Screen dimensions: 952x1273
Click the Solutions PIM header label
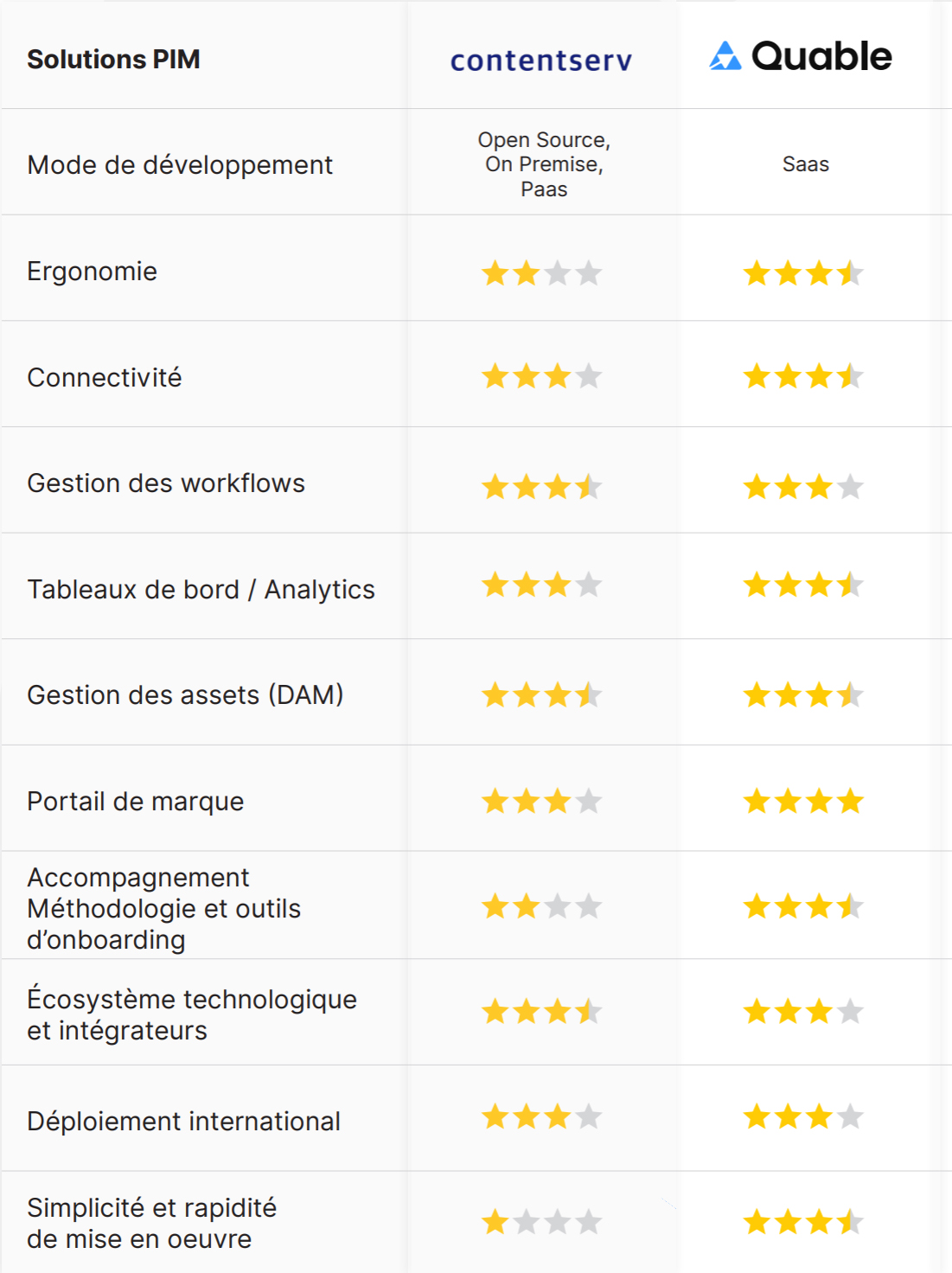113,59
